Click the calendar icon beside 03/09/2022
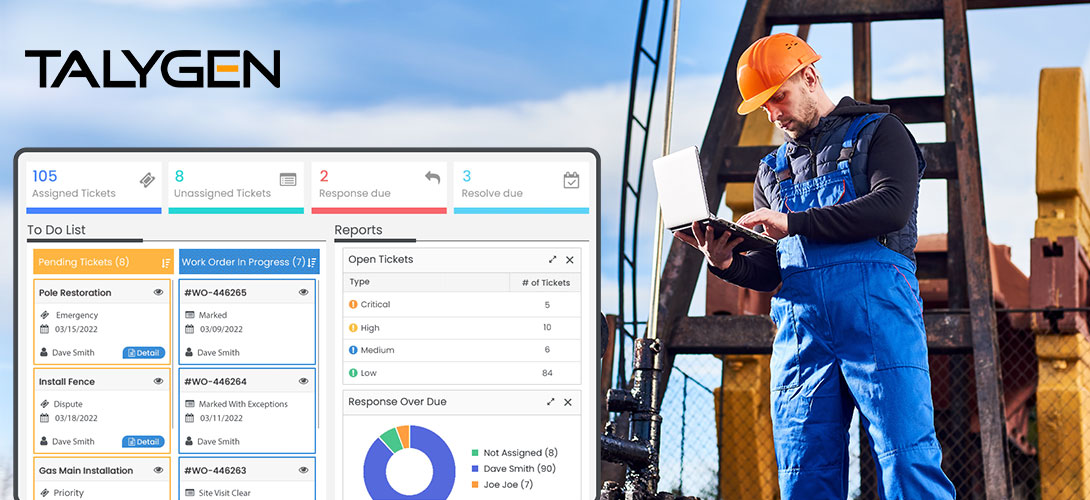 coord(190,329)
